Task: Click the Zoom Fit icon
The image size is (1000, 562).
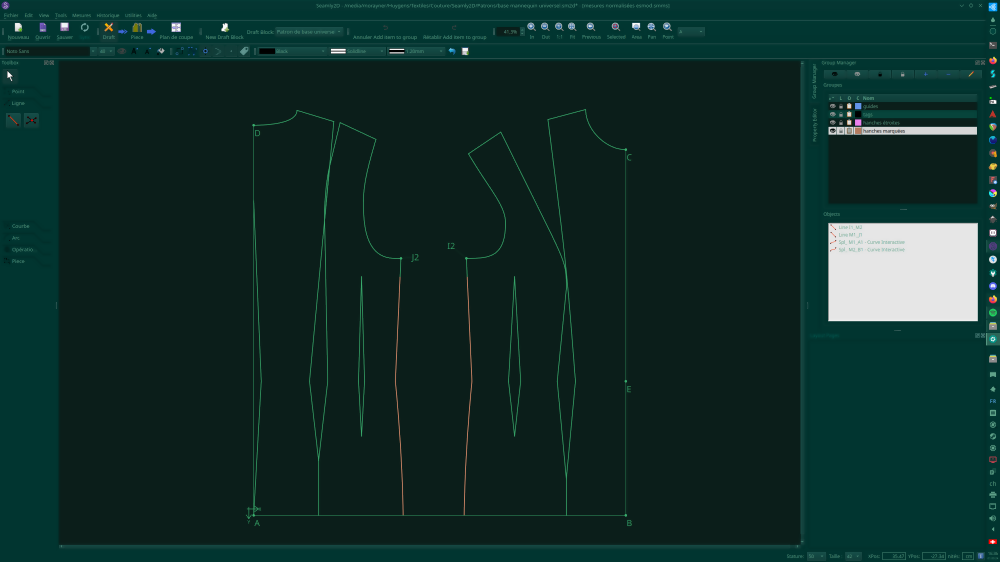Action: click(572, 27)
